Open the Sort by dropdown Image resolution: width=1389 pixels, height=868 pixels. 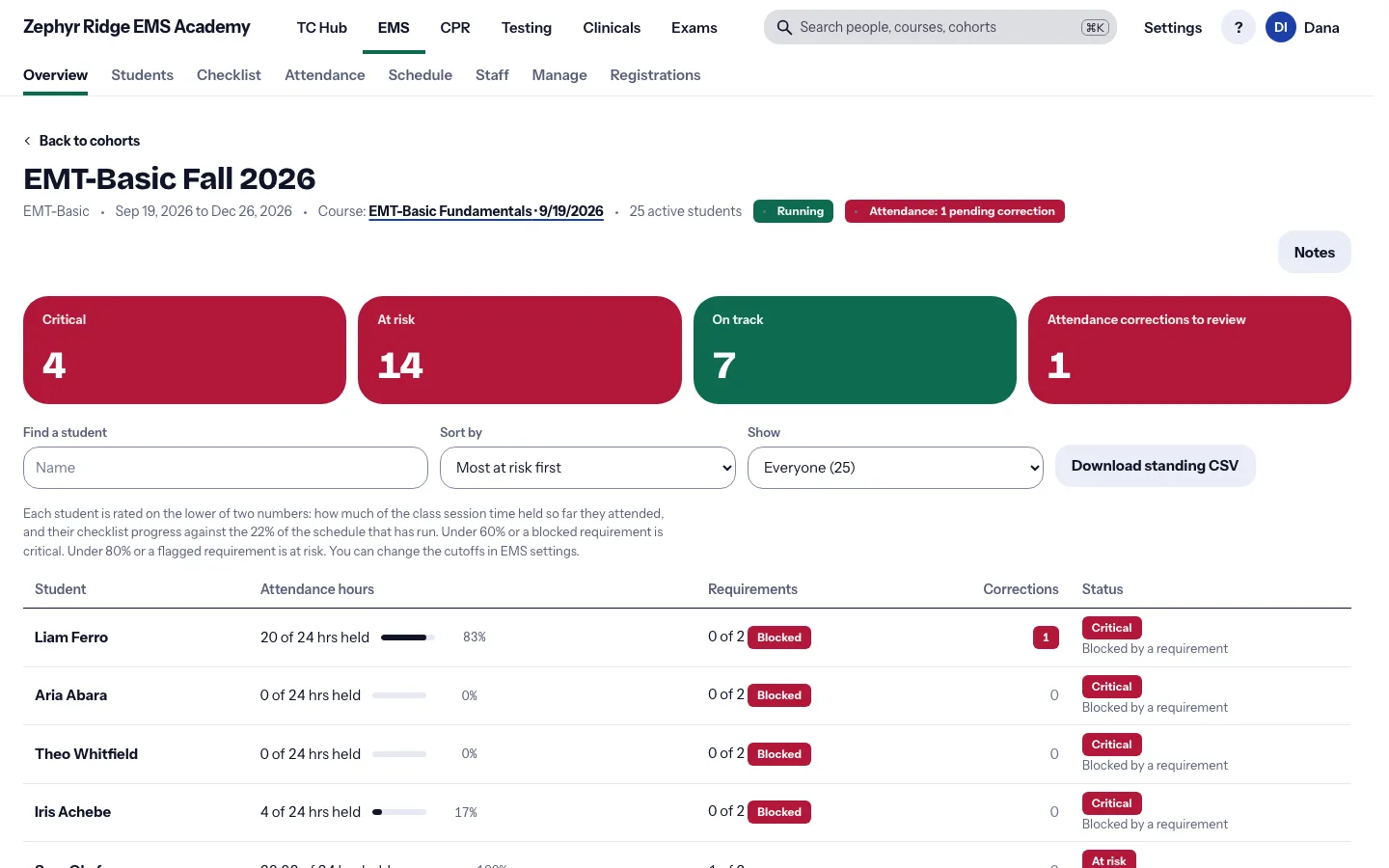point(587,468)
